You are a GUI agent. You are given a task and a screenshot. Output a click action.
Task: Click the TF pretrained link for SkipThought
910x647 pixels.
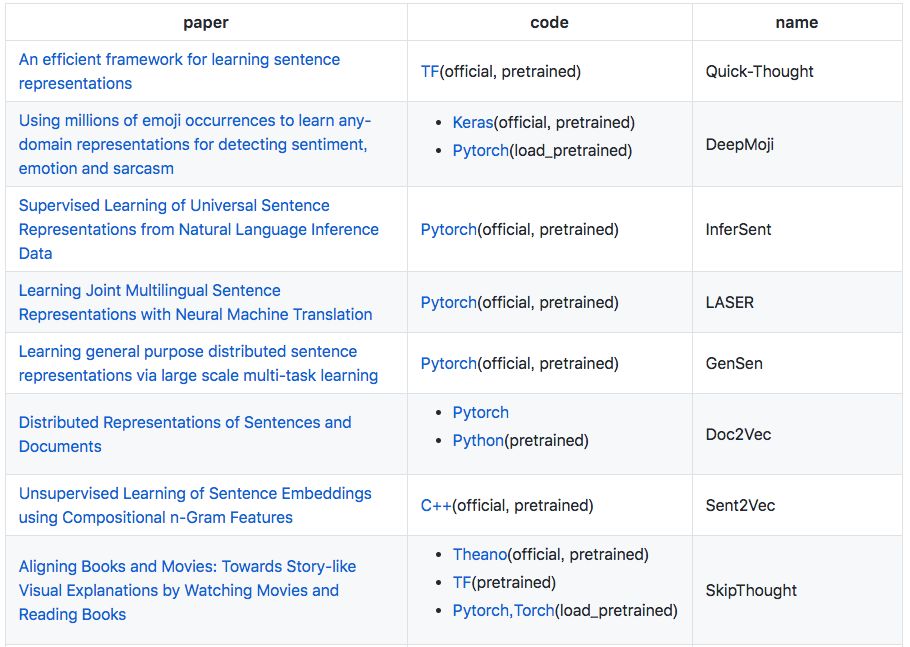point(461,583)
